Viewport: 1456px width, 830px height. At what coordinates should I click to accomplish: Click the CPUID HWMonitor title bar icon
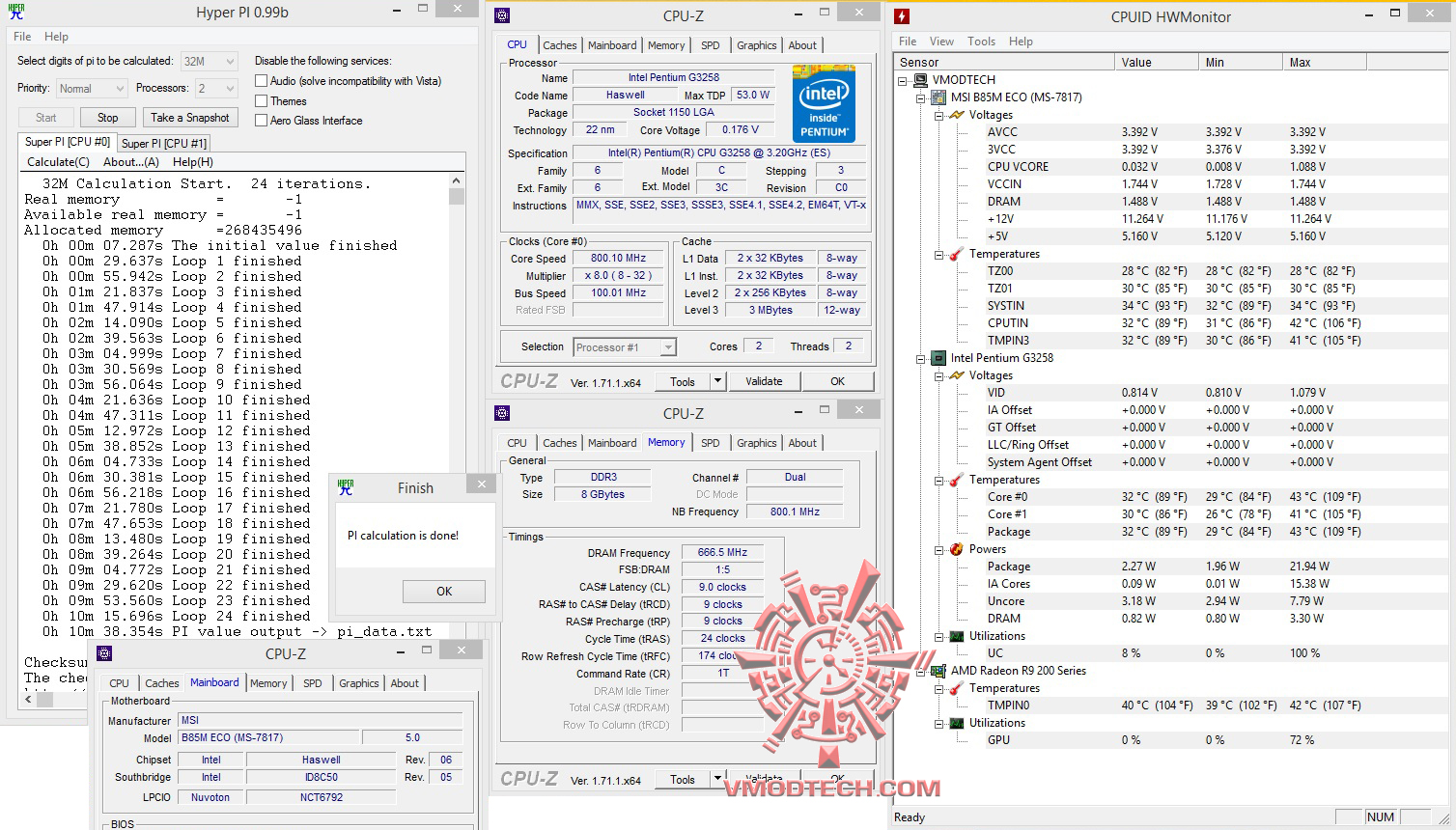click(902, 16)
